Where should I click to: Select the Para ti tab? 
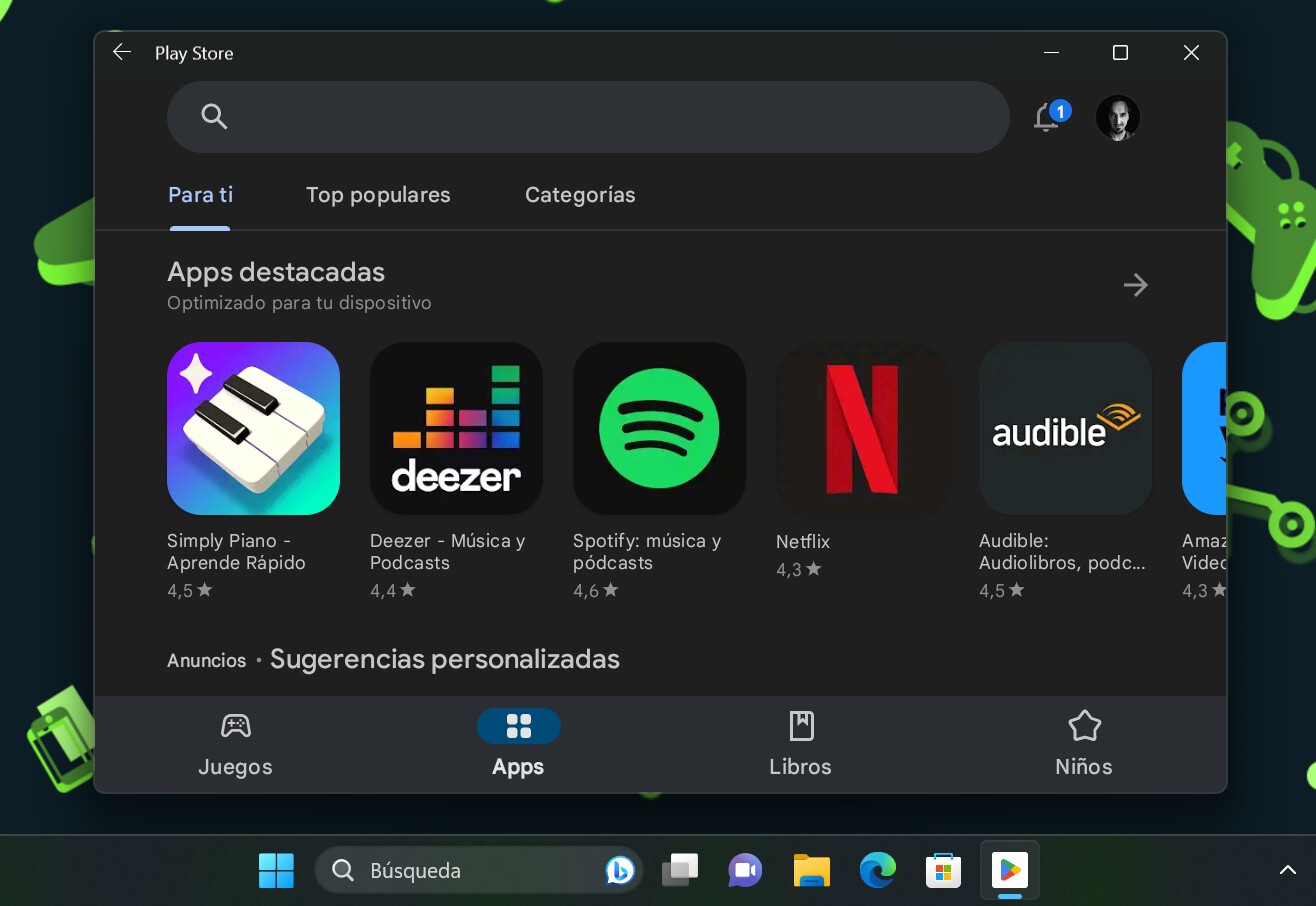[x=200, y=195]
